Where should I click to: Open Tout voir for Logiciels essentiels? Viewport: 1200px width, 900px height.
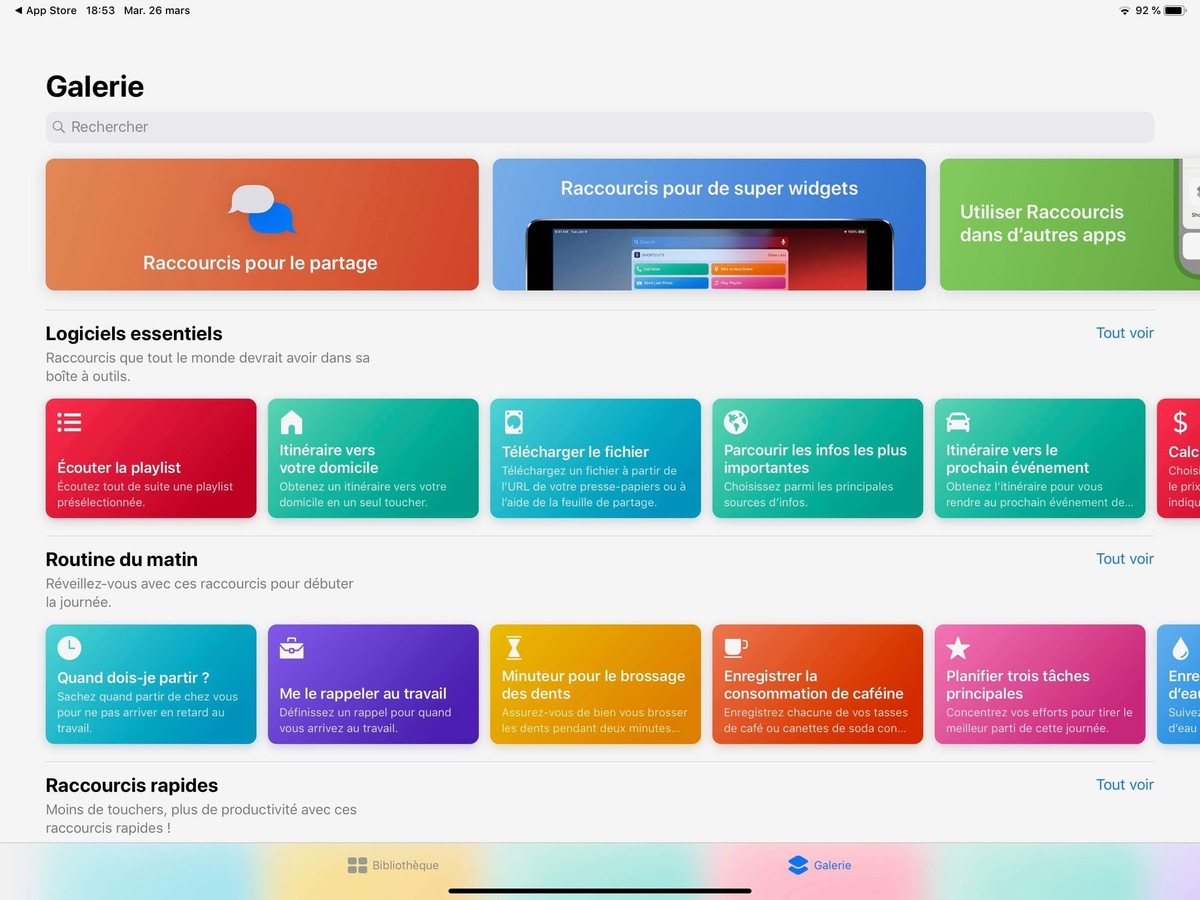click(x=1125, y=333)
